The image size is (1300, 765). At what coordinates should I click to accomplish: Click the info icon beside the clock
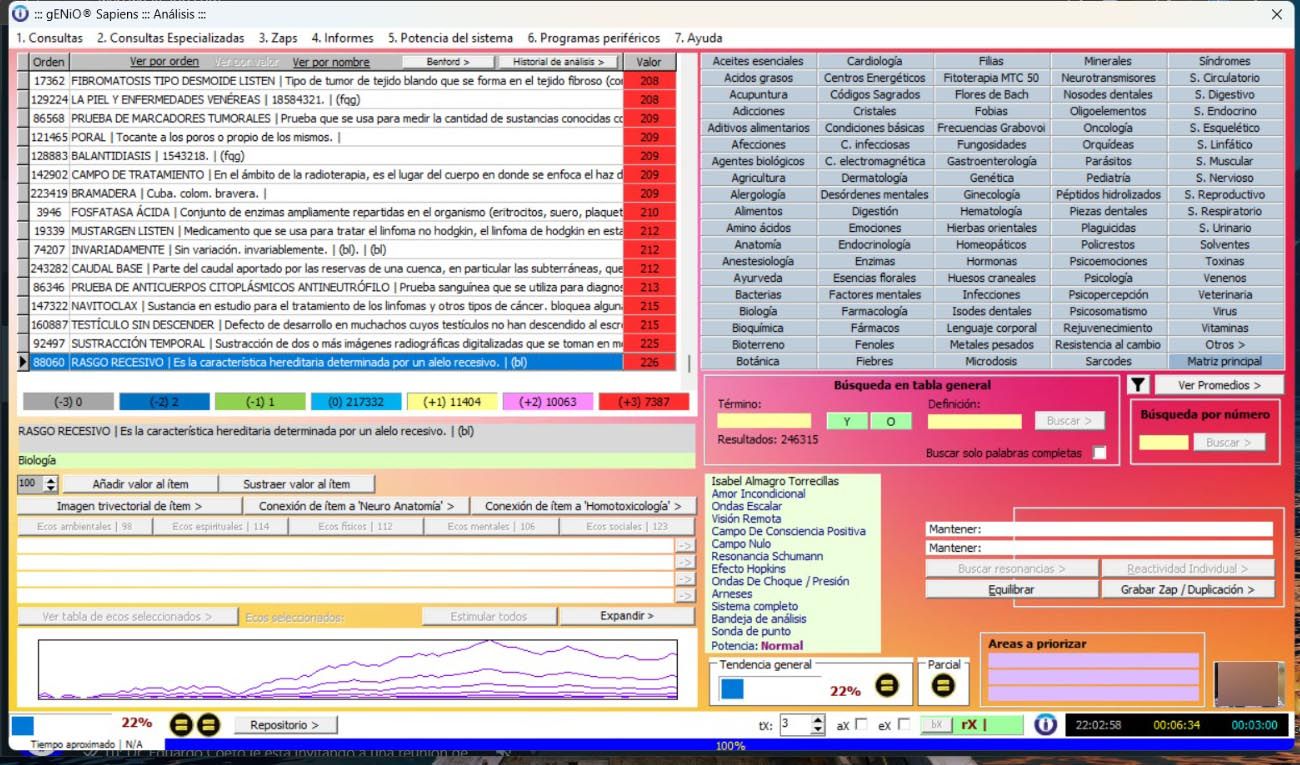click(1045, 724)
